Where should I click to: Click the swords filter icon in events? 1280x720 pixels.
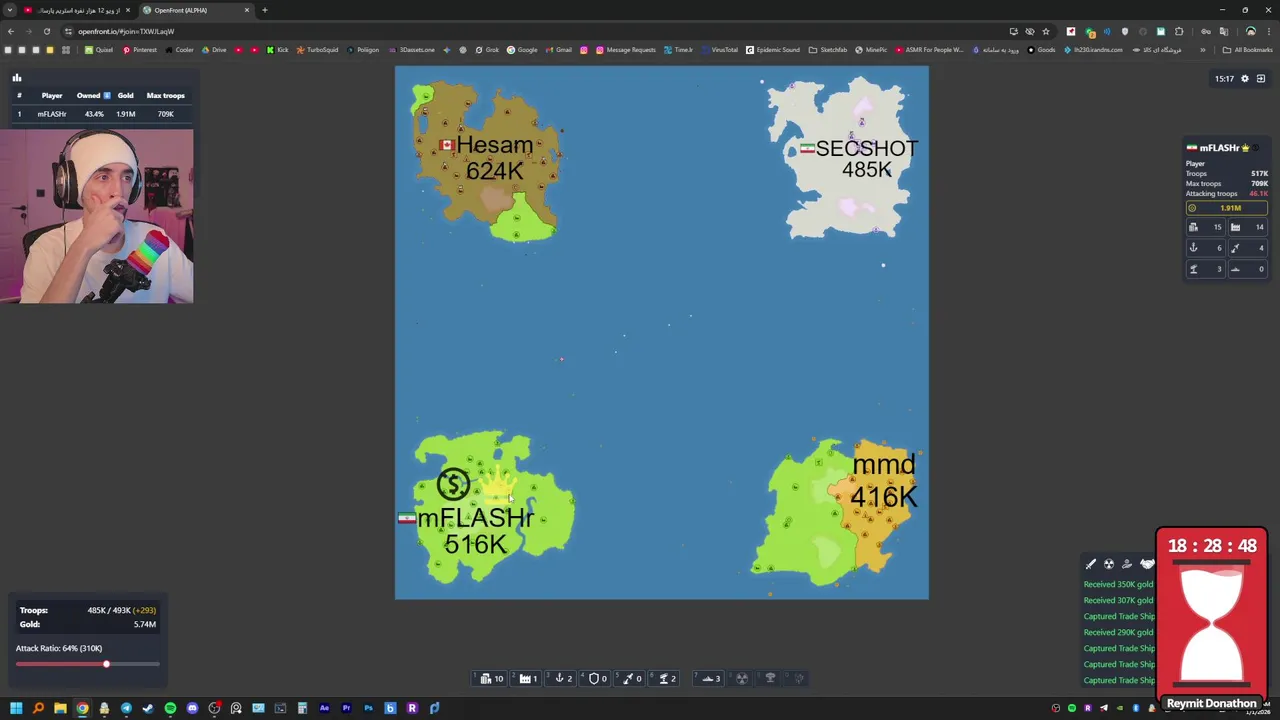tap(1091, 564)
